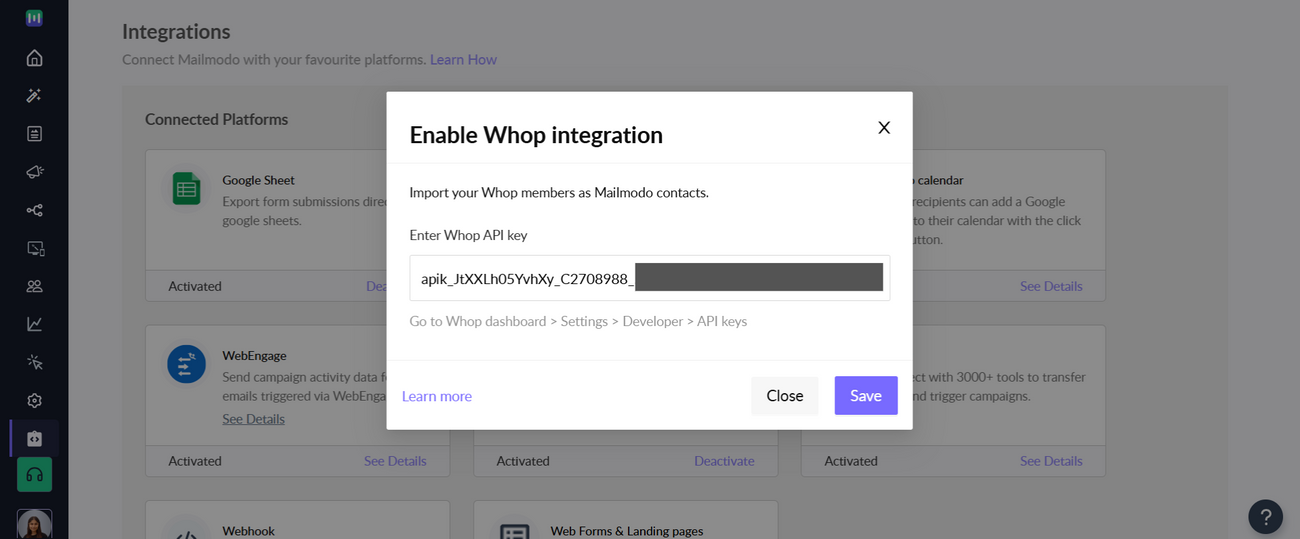Open the Learn How link
This screenshot has width=1300, height=539.
pyautogui.click(x=463, y=59)
